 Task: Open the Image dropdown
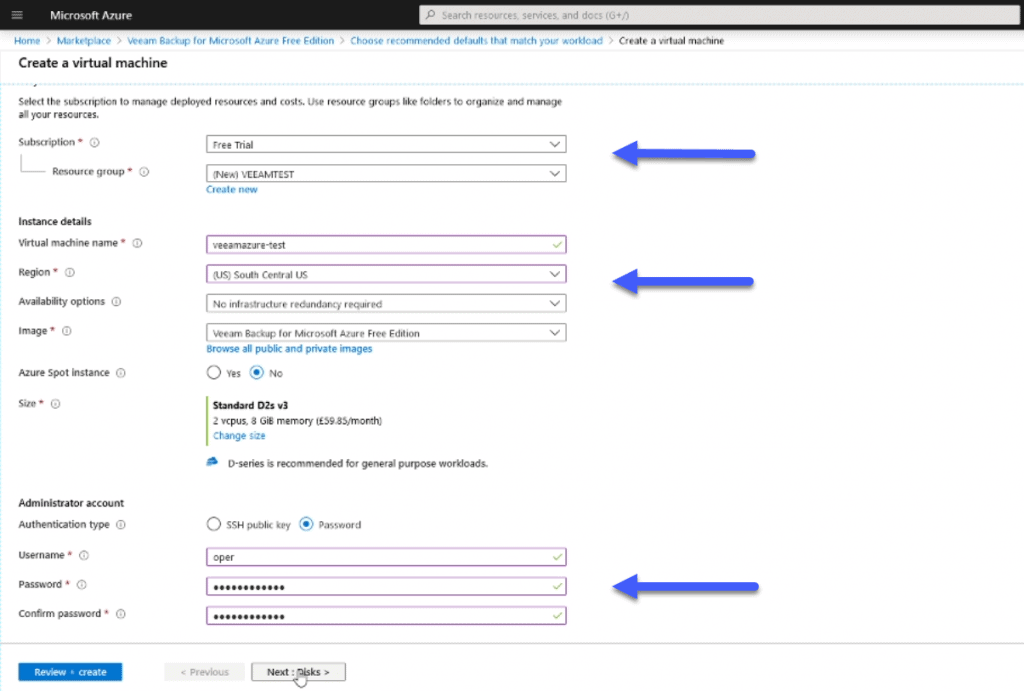click(x=386, y=333)
